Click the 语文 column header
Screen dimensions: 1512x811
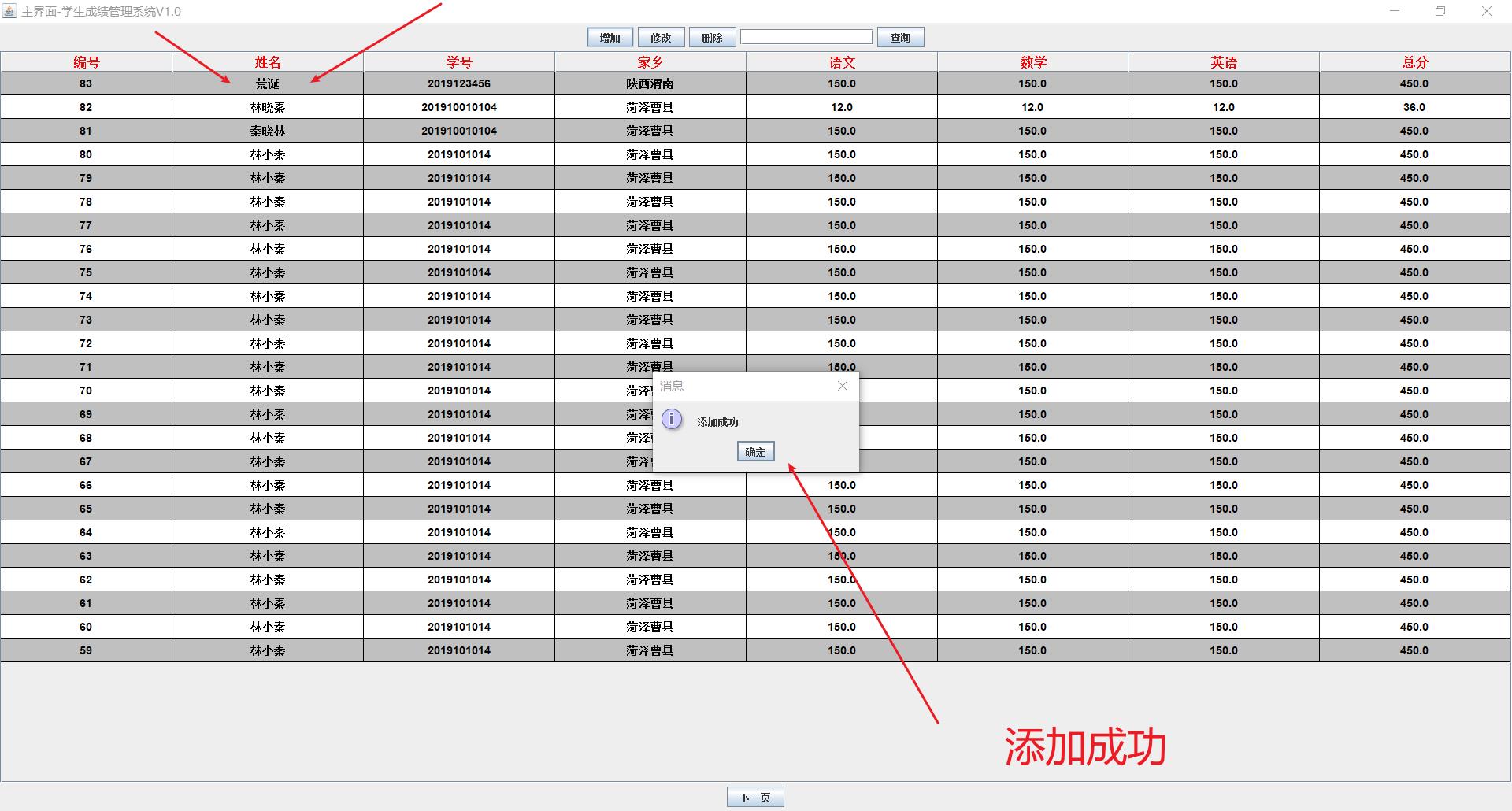(842, 62)
